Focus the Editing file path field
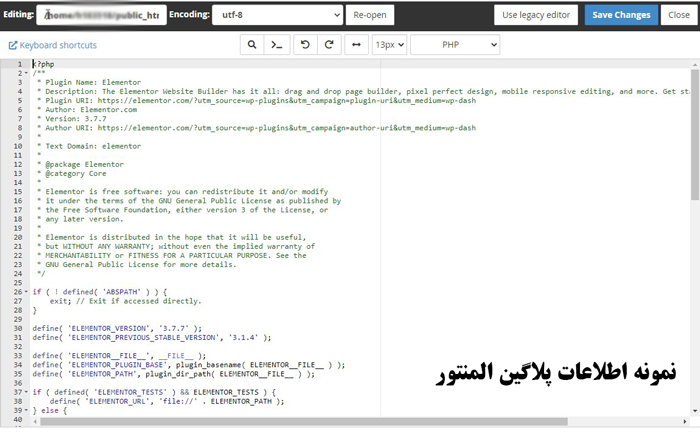Viewport: 700px width, 438px height. (101, 15)
